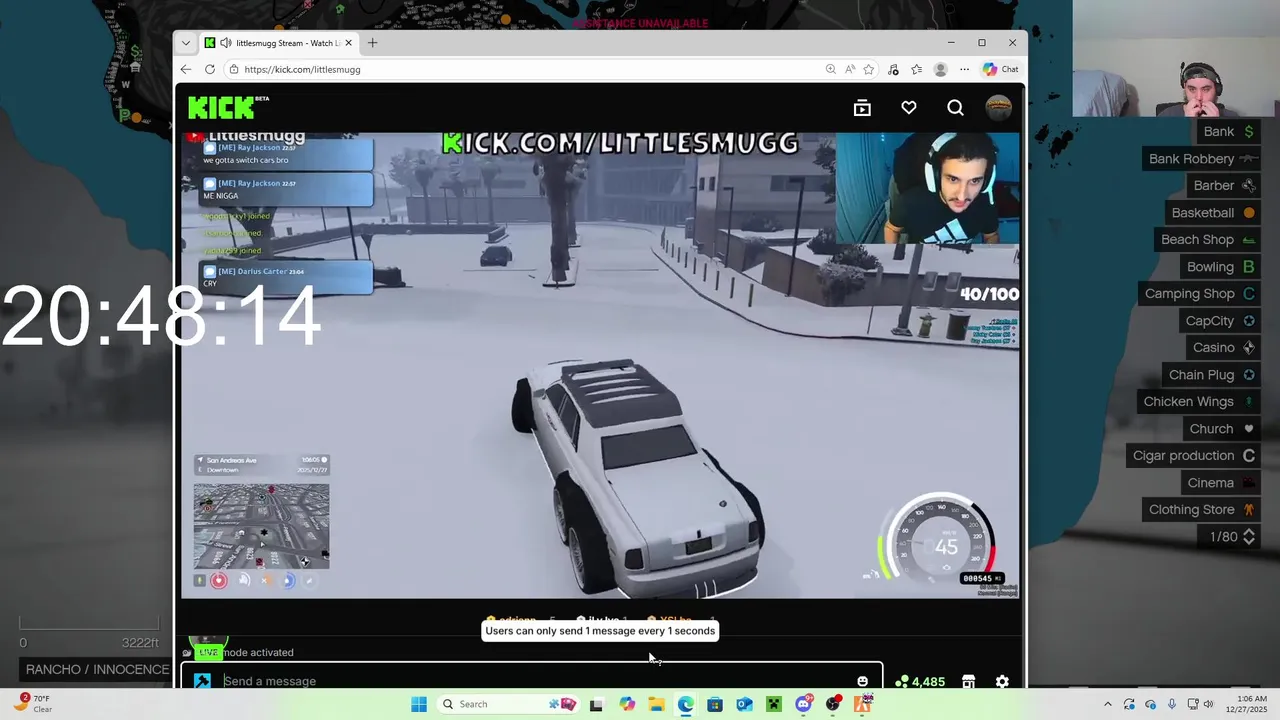
Task: Mute the tab via speaker icon
Action: tap(226, 43)
